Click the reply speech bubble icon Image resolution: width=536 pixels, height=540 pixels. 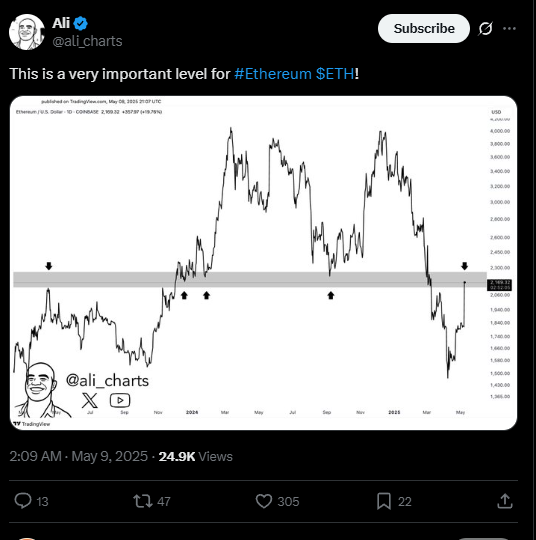tap(23, 501)
